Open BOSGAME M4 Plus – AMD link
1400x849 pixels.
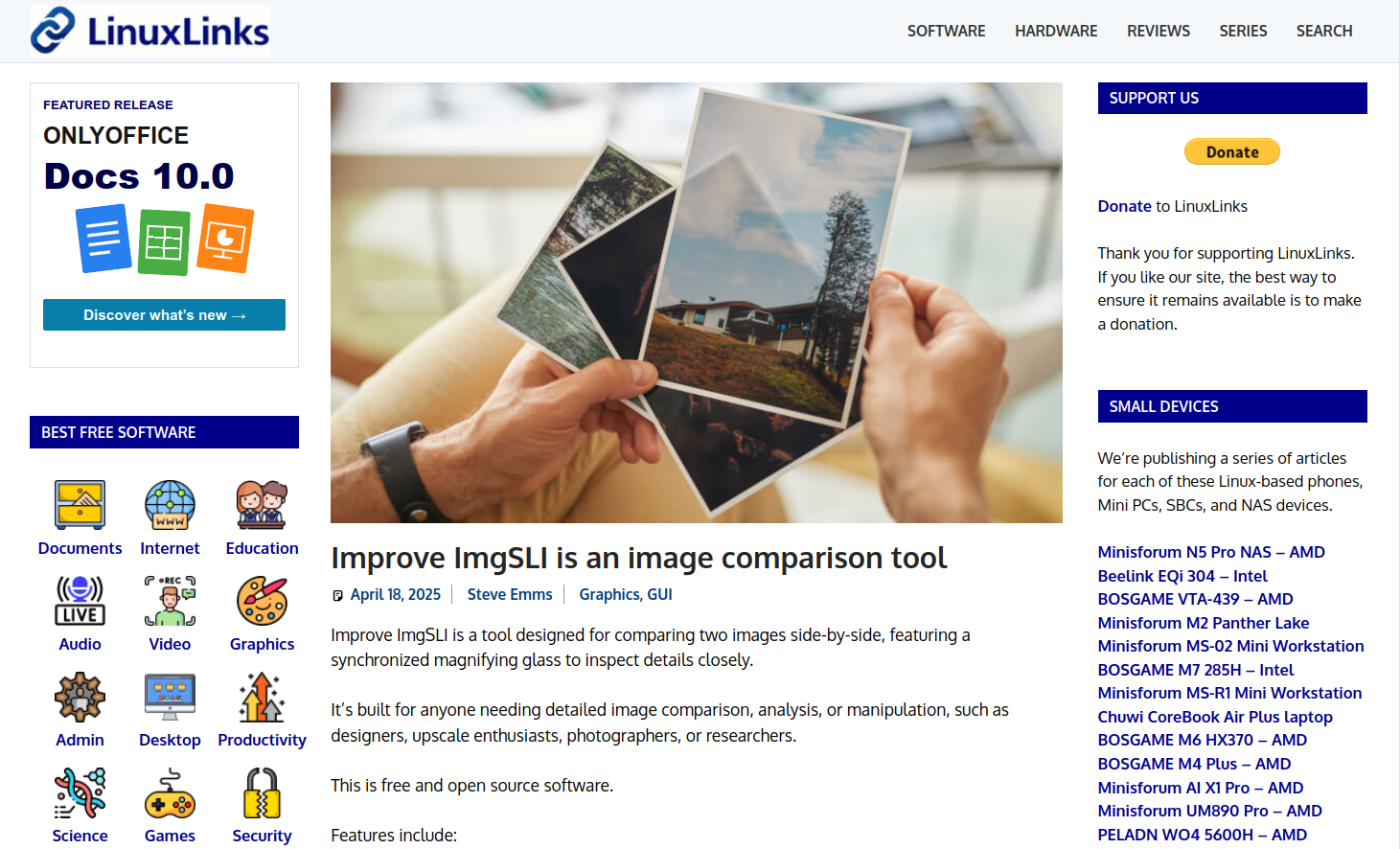pyautogui.click(x=1195, y=764)
